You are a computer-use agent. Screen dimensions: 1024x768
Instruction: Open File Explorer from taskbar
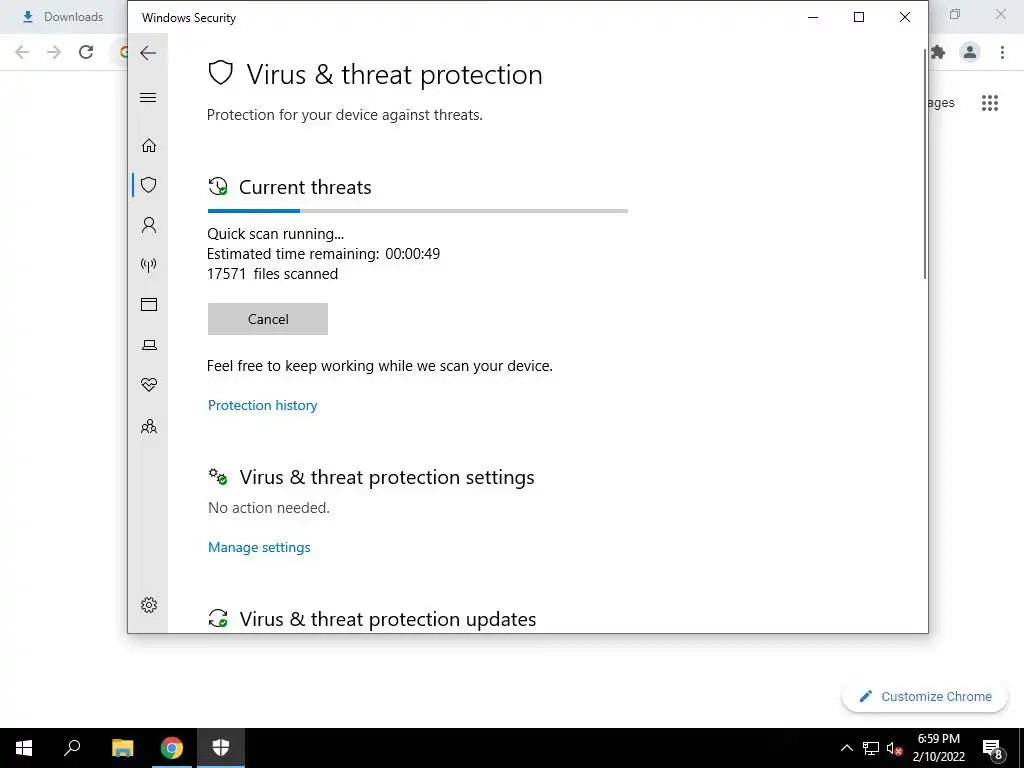[x=123, y=748]
